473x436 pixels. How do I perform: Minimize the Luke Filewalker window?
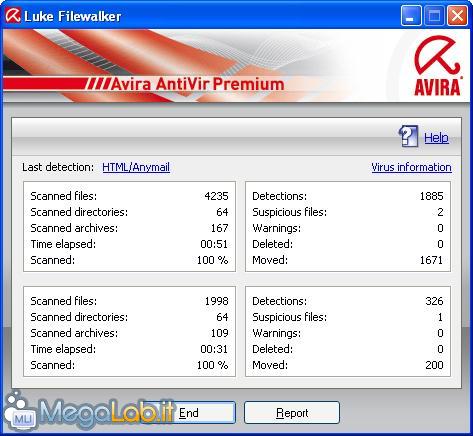tap(410, 16)
